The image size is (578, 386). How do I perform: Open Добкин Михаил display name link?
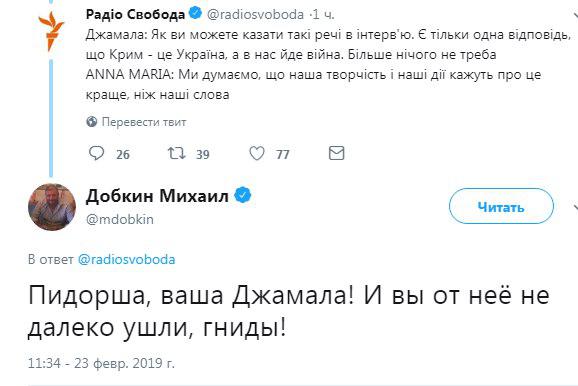click(x=157, y=196)
